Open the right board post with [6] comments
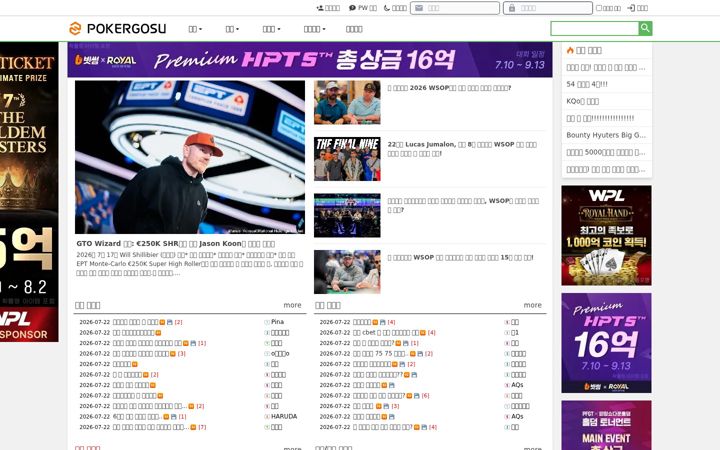Image resolution: width=720 pixels, height=450 pixels. point(379,396)
